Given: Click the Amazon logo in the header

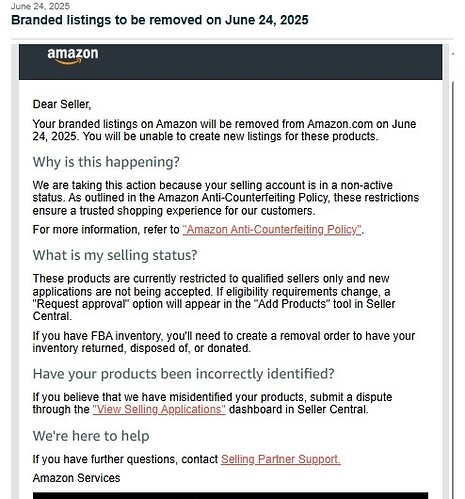Looking at the screenshot, I should click(73, 56).
